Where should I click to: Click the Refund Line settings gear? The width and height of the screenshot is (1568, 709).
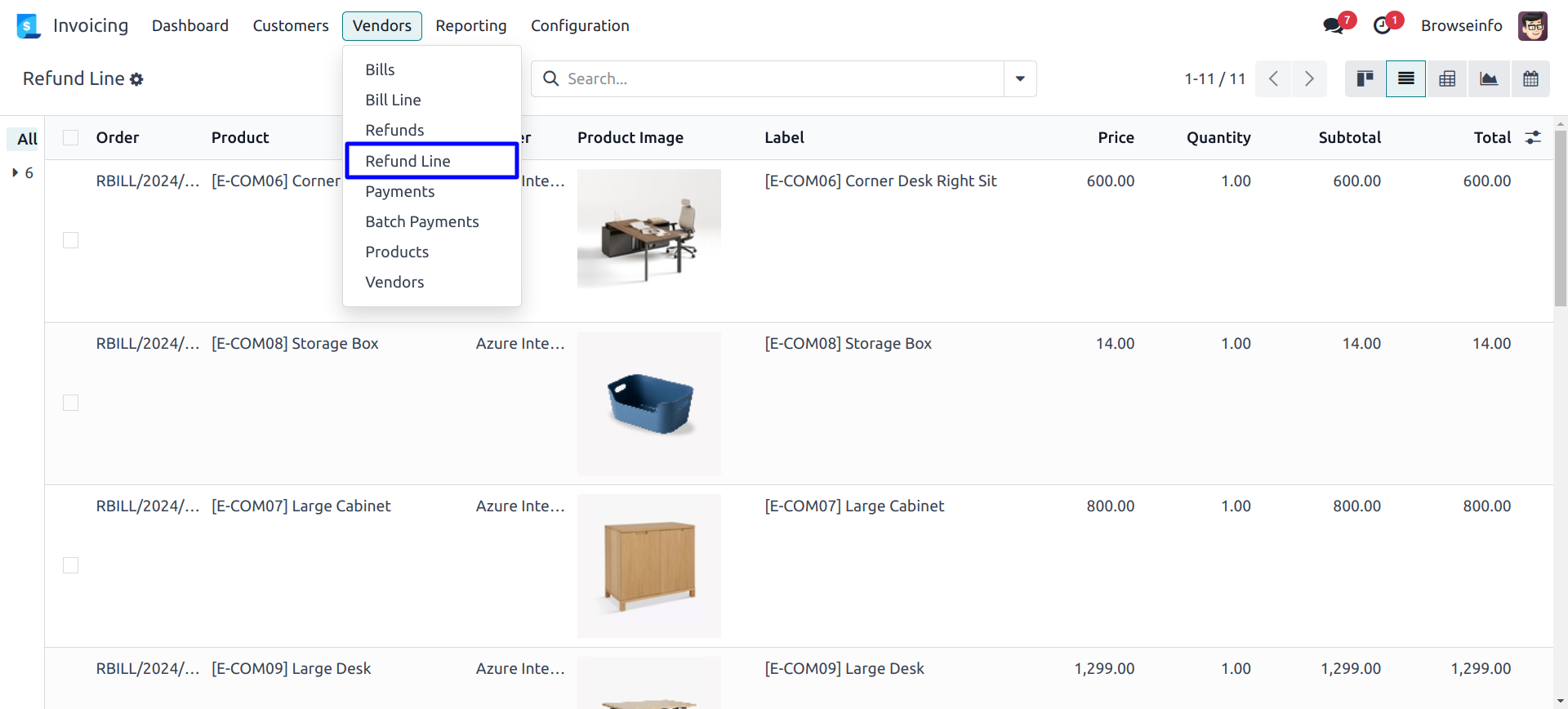[136, 79]
